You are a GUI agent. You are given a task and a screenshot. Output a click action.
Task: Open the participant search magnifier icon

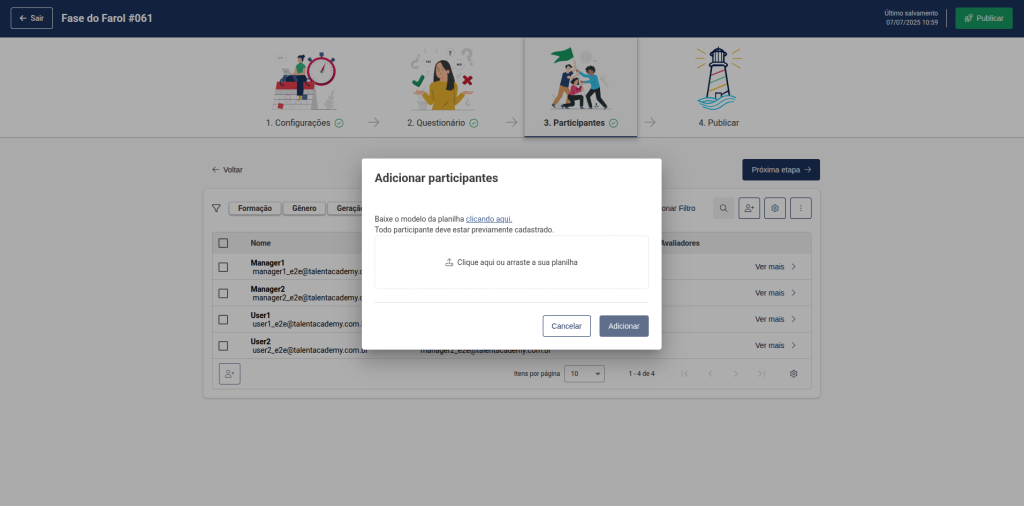tap(722, 208)
